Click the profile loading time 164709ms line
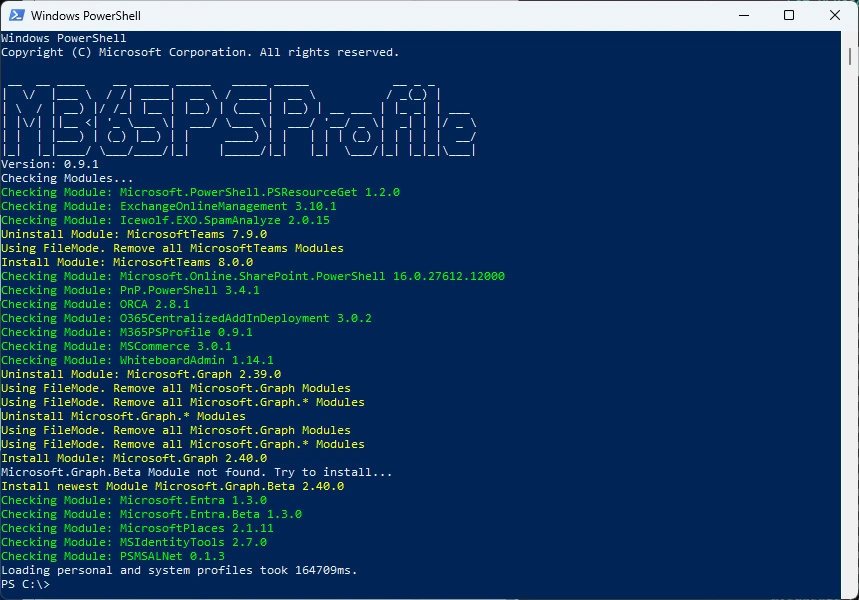 (179, 570)
